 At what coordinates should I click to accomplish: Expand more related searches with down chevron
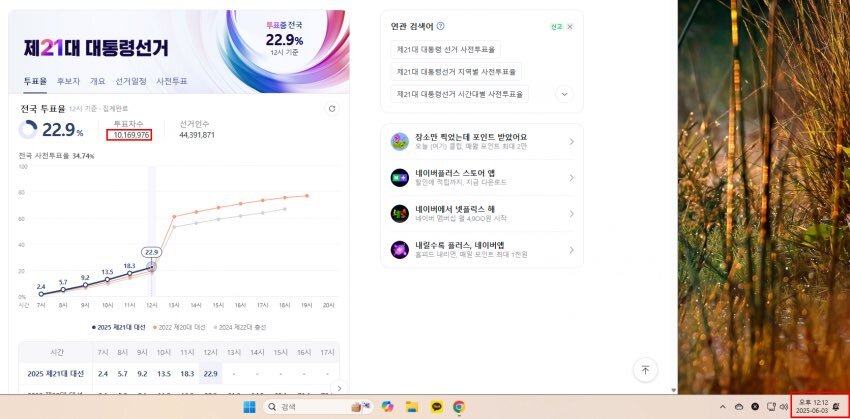tap(564, 94)
